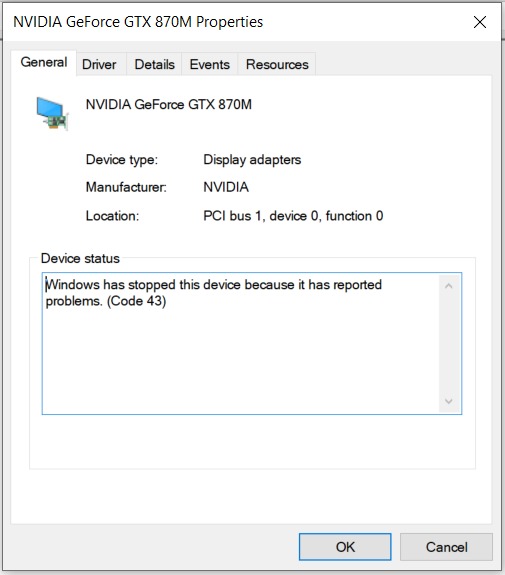Open the Driver tab
Image resolution: width=505 pixels, height=575 pixels.
click(x=99, y=65)
